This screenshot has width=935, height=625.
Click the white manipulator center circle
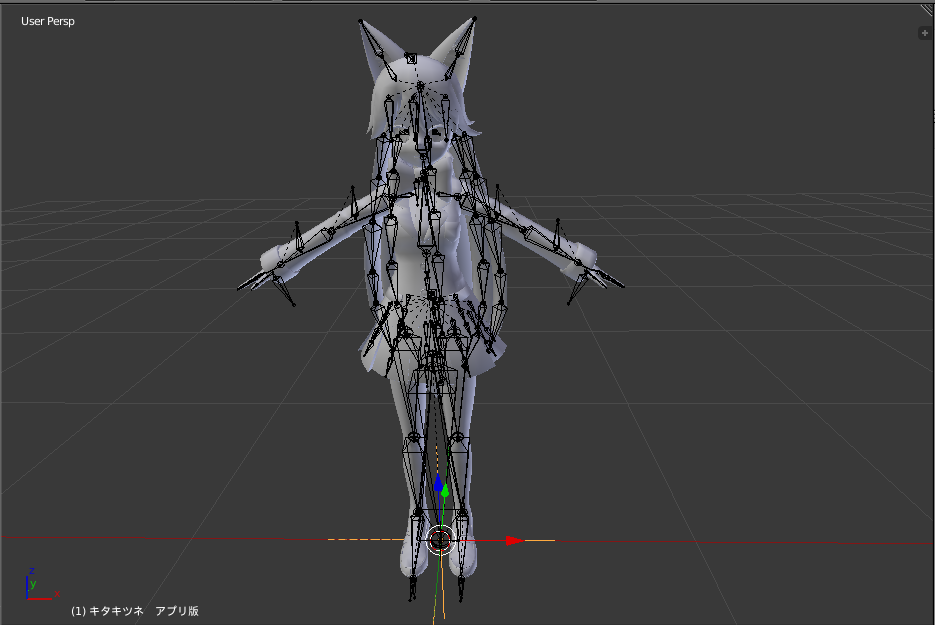440,540
